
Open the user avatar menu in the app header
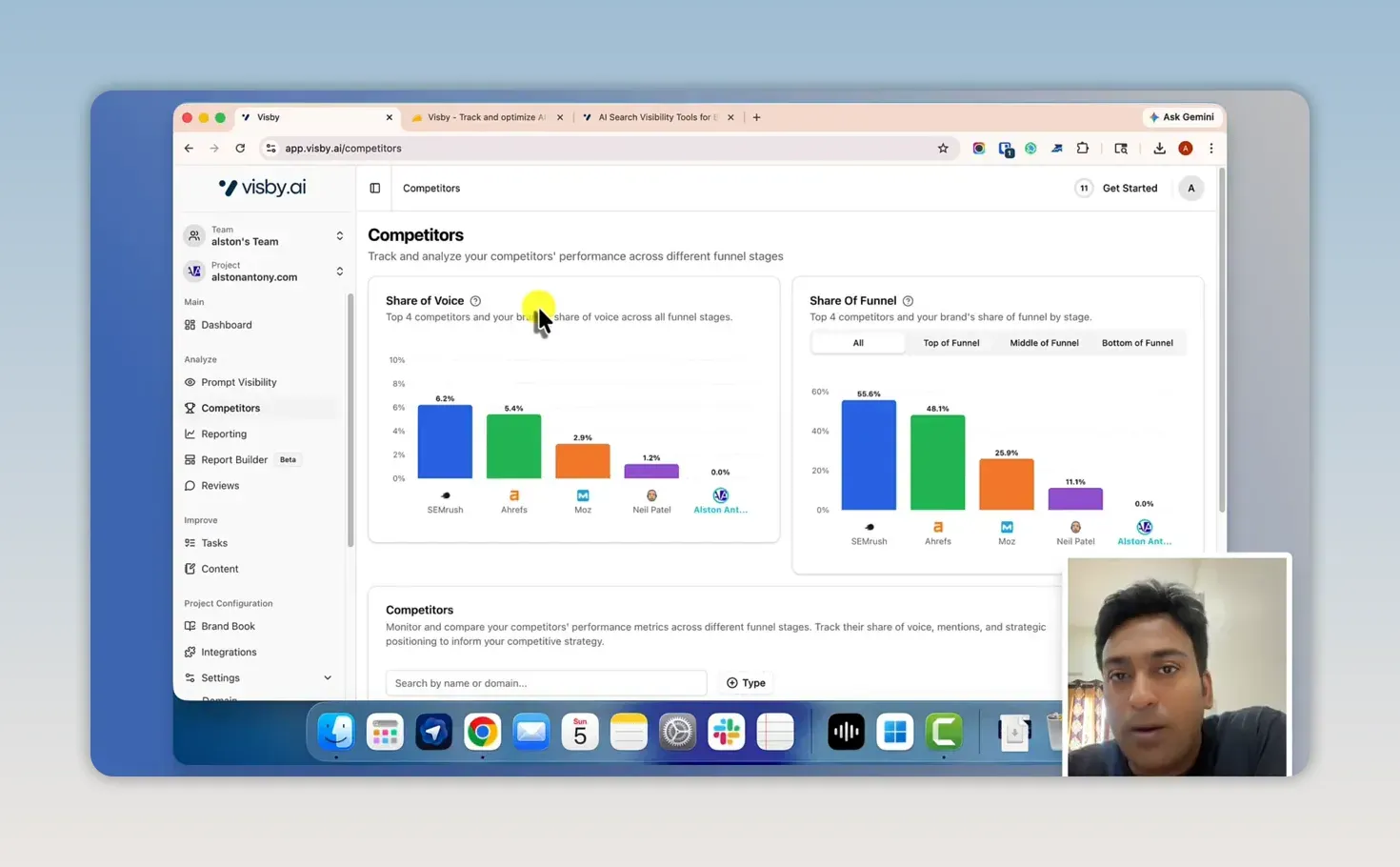1190,189
